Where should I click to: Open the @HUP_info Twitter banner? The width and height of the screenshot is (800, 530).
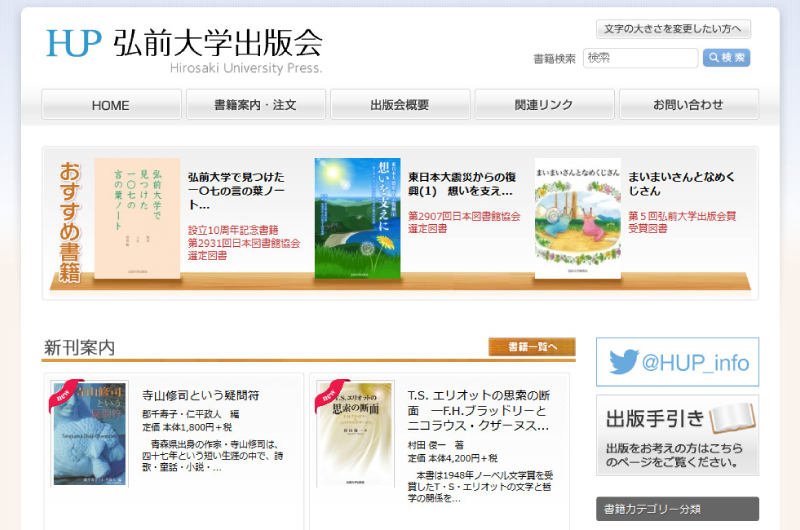point(677,362)
